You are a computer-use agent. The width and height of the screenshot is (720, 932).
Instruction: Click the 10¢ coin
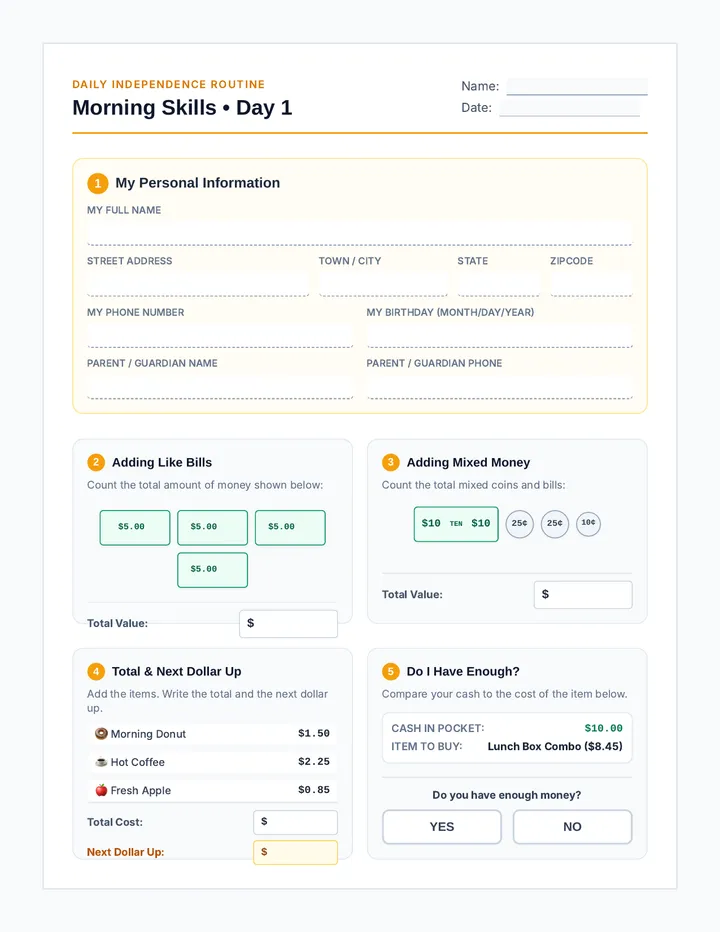588,524
